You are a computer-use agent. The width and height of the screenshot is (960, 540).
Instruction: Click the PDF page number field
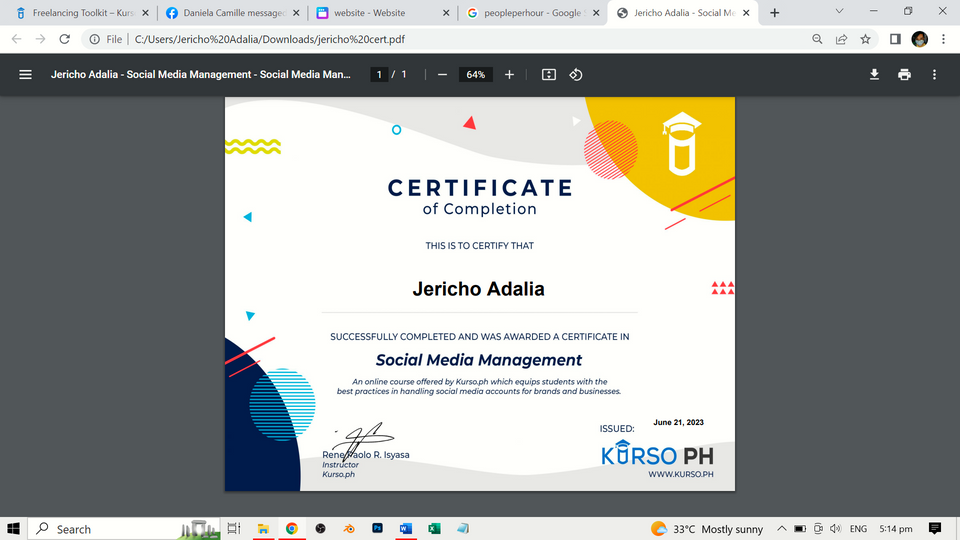point(379,75)
